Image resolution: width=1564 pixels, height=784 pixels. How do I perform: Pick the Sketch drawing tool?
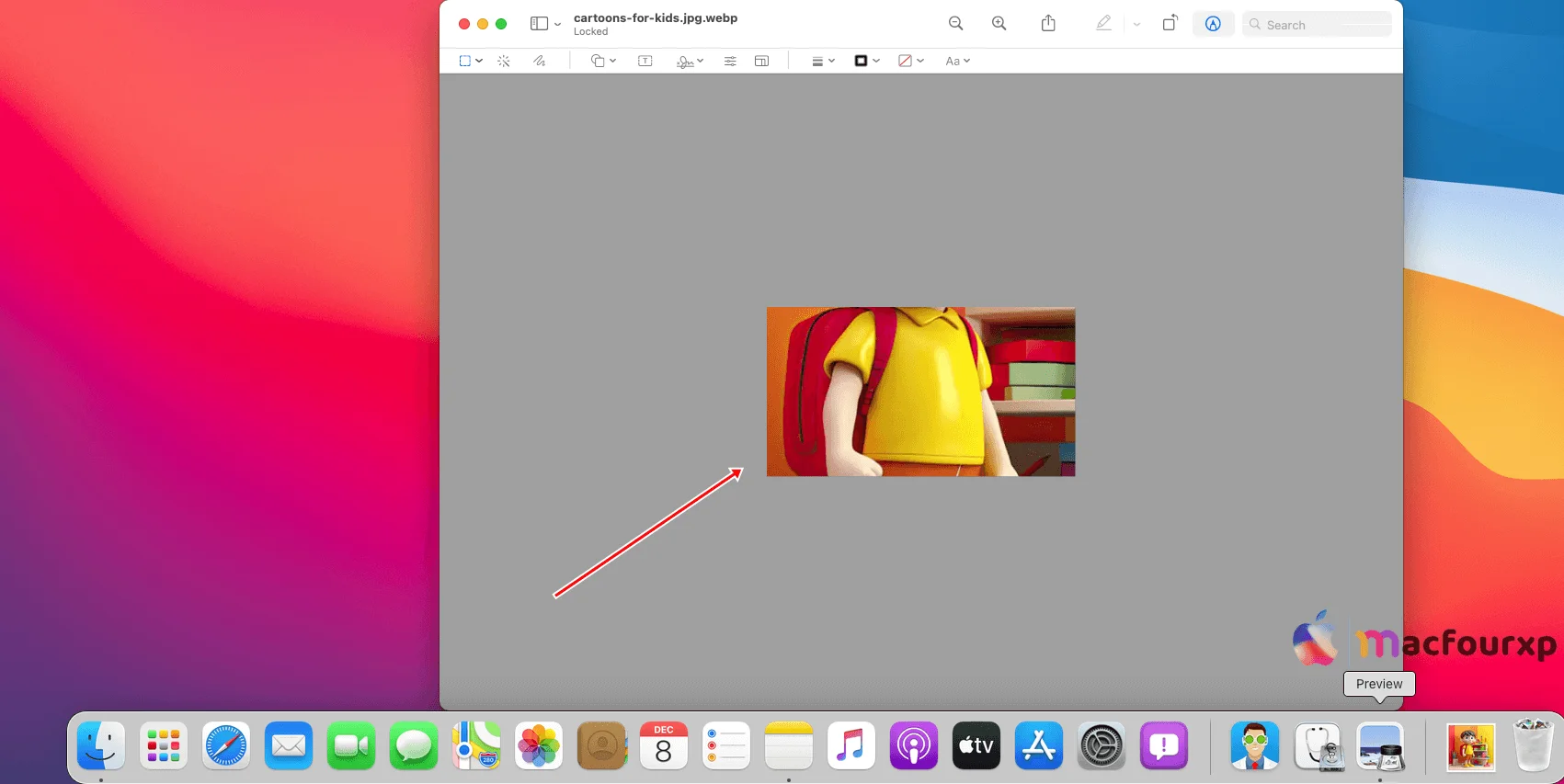click(540, 61)
